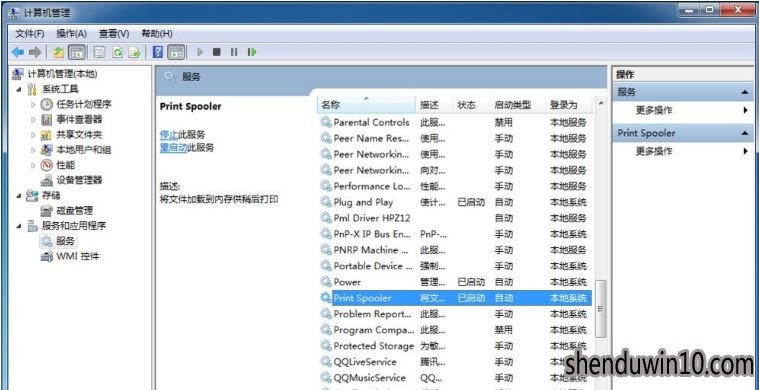Click the 停止 link for Print Spooler
Viewport: 759px width, 390px height.
(x=169, y=135)
